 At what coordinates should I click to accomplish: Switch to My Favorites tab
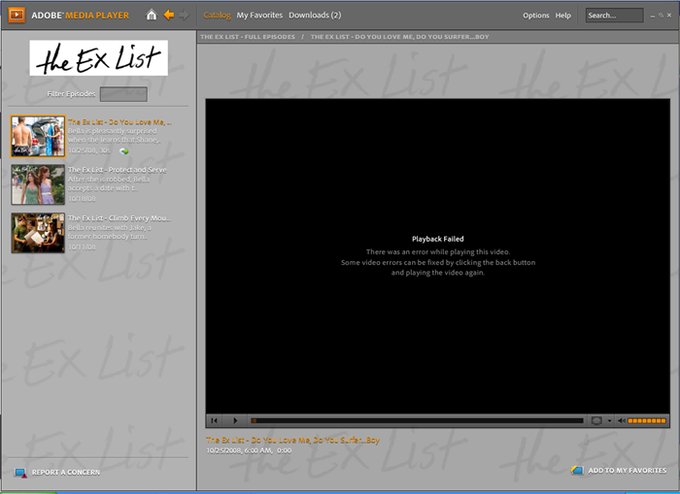259,15
